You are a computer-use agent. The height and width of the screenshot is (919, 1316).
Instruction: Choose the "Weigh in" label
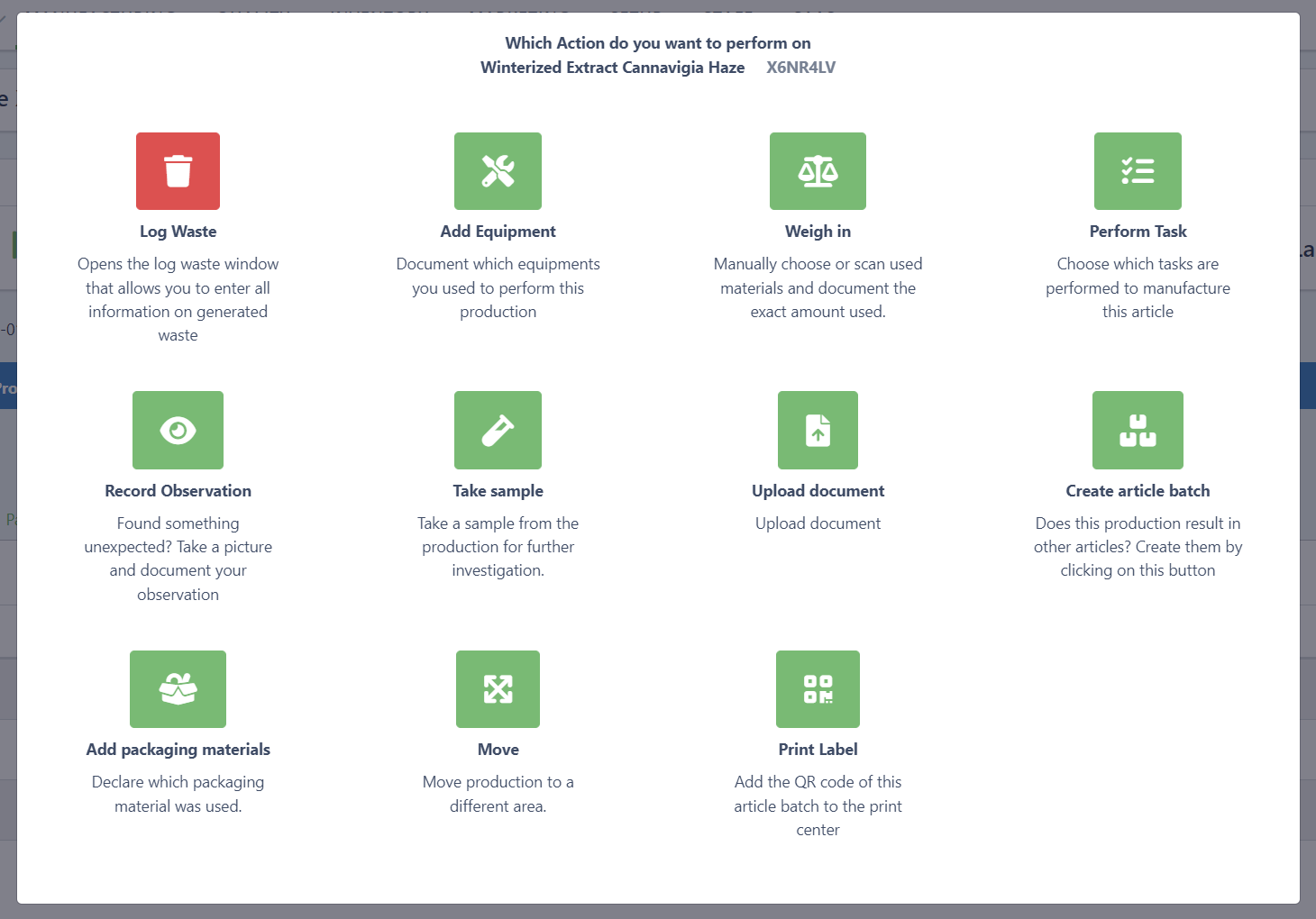point(818,232)
